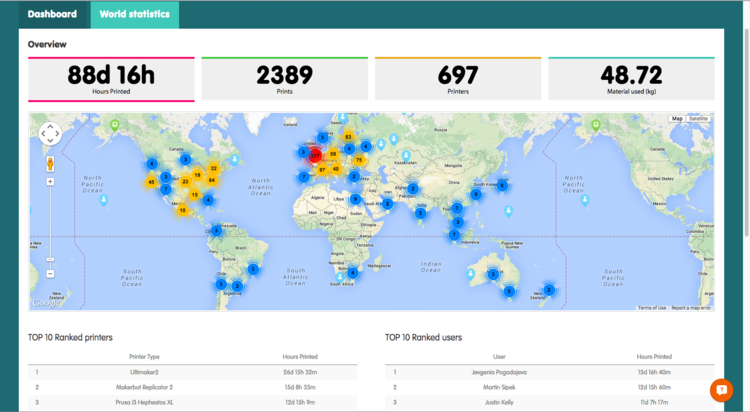Click the map pan control
The width and height of the screenshot is (750, 412).
coord(50,135)
